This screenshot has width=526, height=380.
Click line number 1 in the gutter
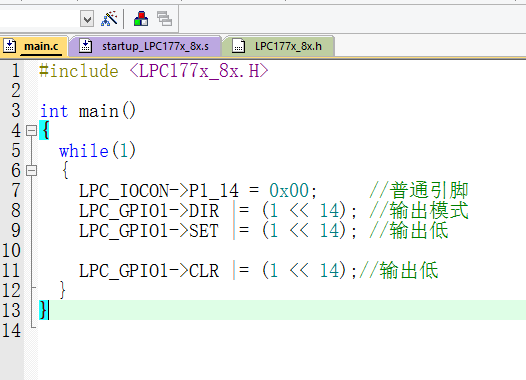pyautogui.click(x=16, y=71)
